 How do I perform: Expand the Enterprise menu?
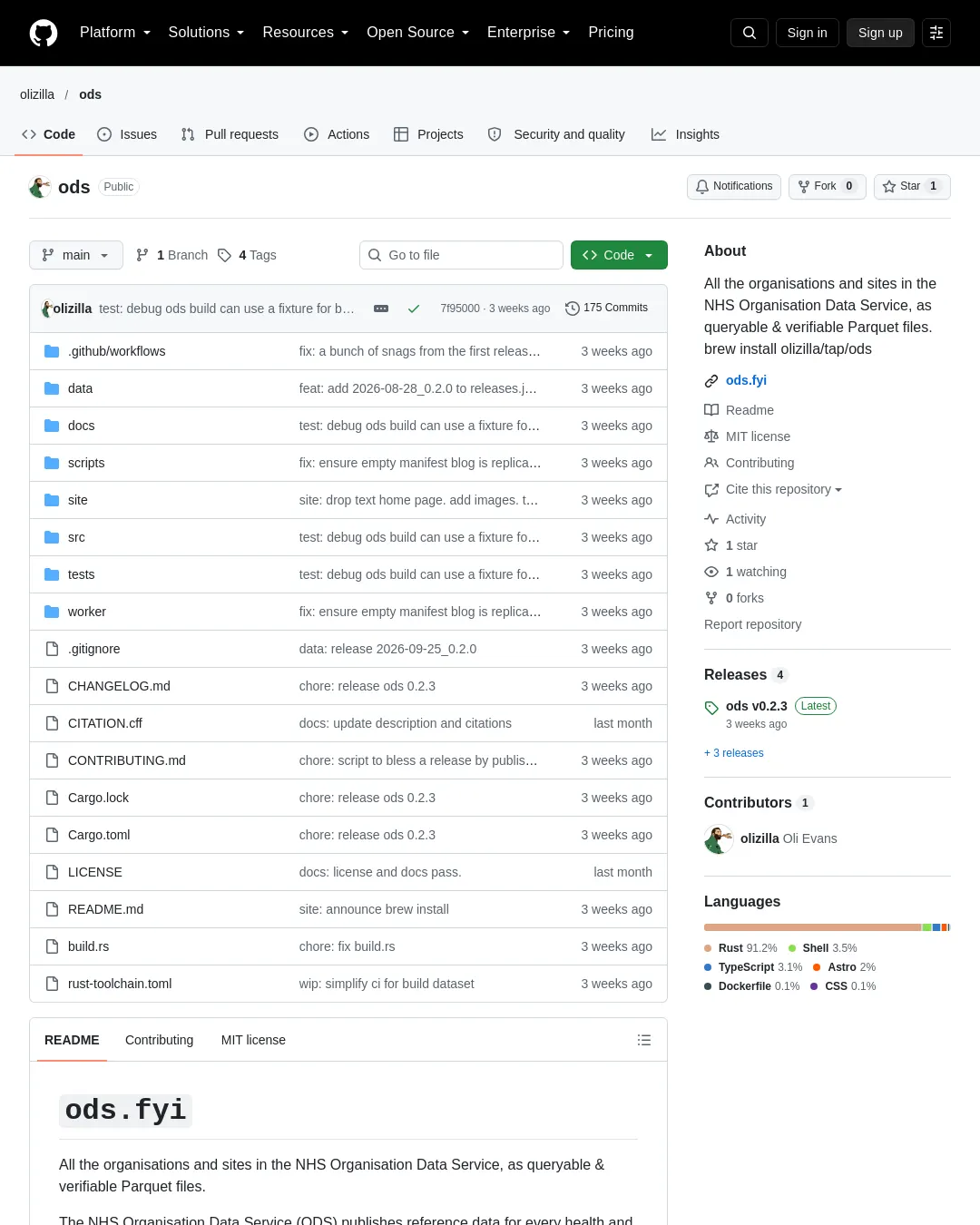[x=528, y=33]
